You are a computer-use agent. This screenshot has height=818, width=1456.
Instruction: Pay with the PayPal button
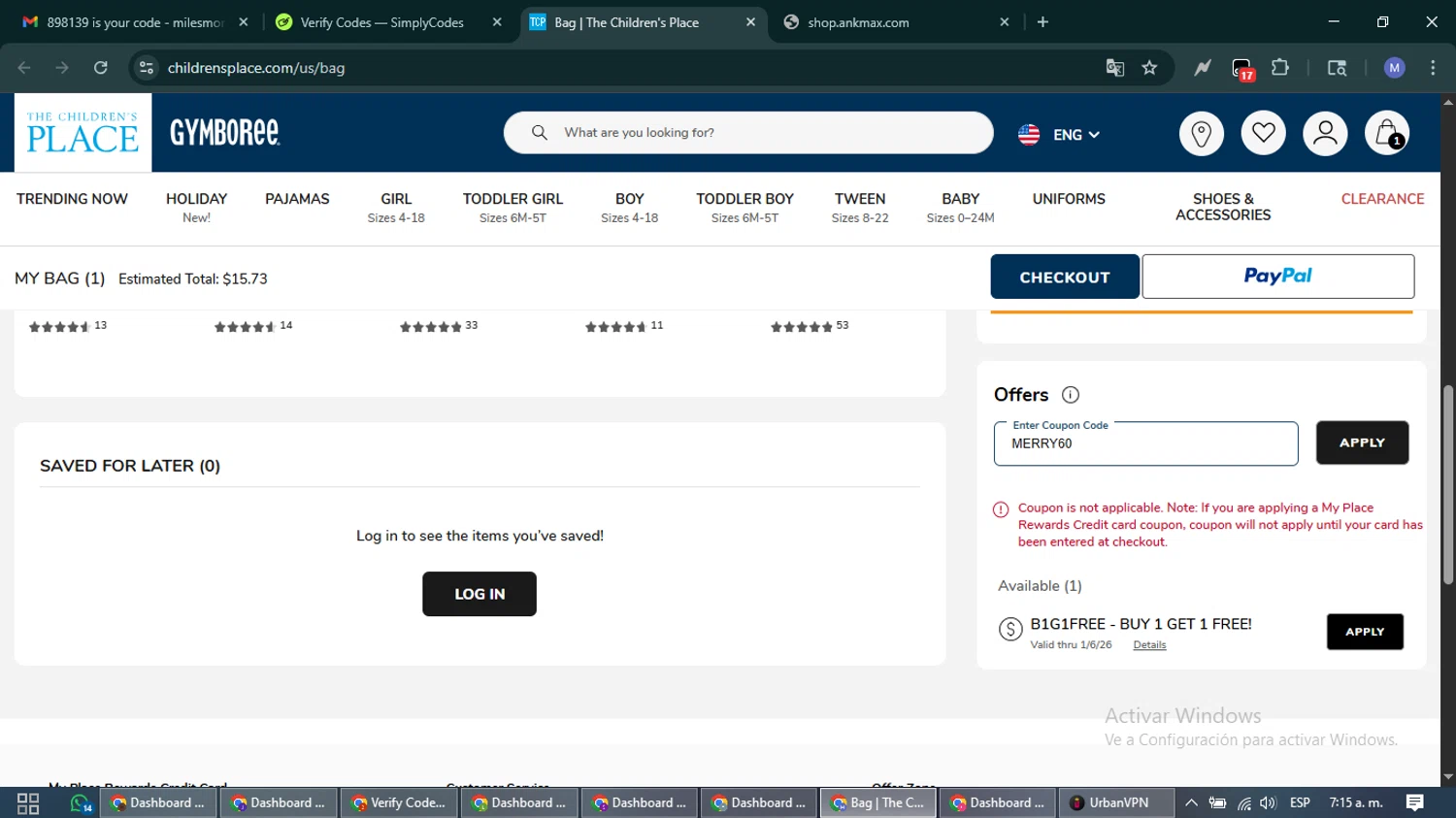[x=1277, y=277]
